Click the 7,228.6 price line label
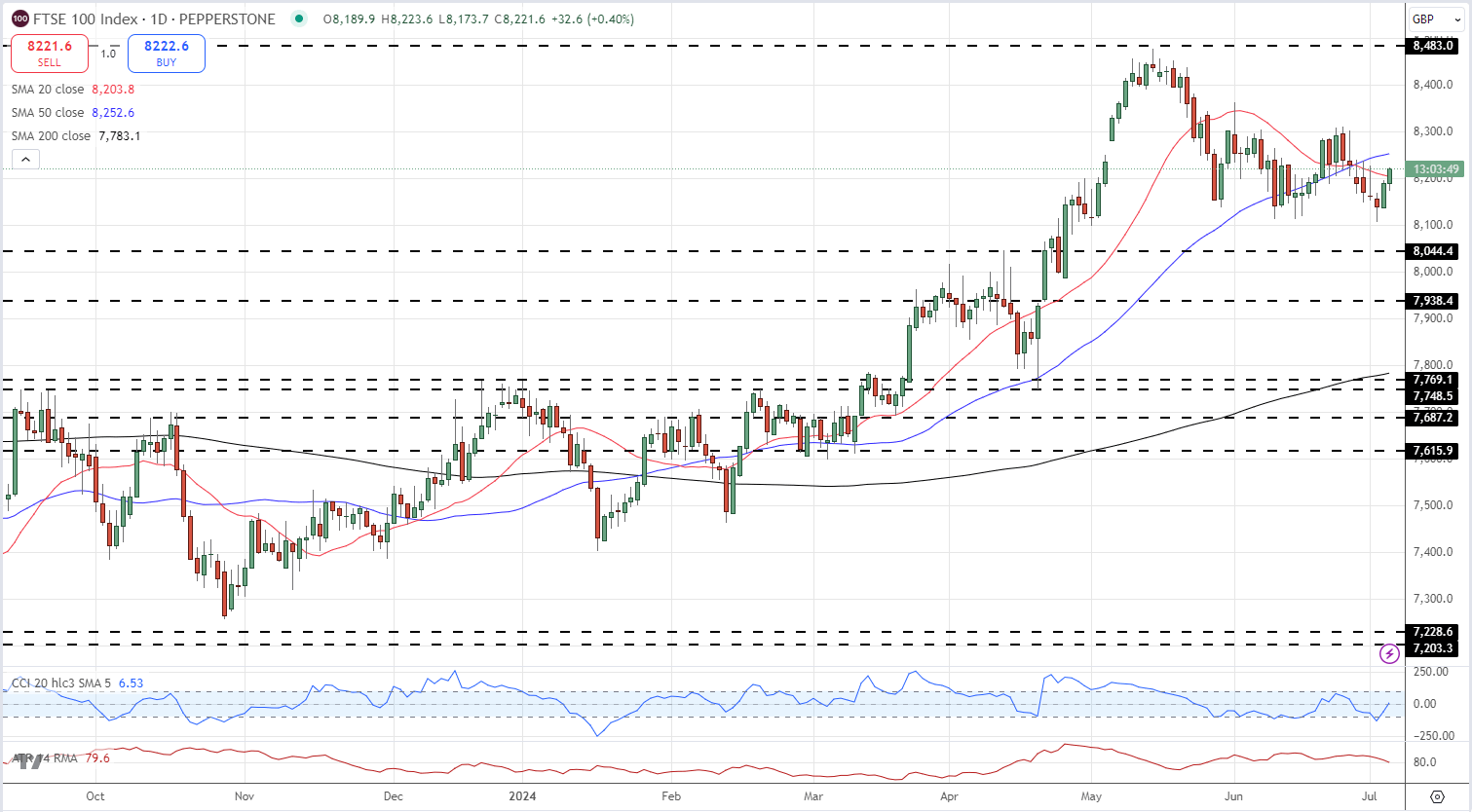The height and width of the screenshot is (812, 1472). (x=1433, y=632)
